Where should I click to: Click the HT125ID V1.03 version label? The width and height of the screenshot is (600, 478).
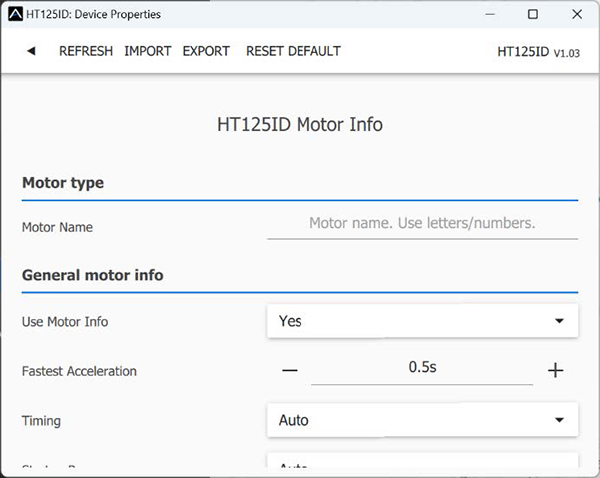click(x=537, y=51)
